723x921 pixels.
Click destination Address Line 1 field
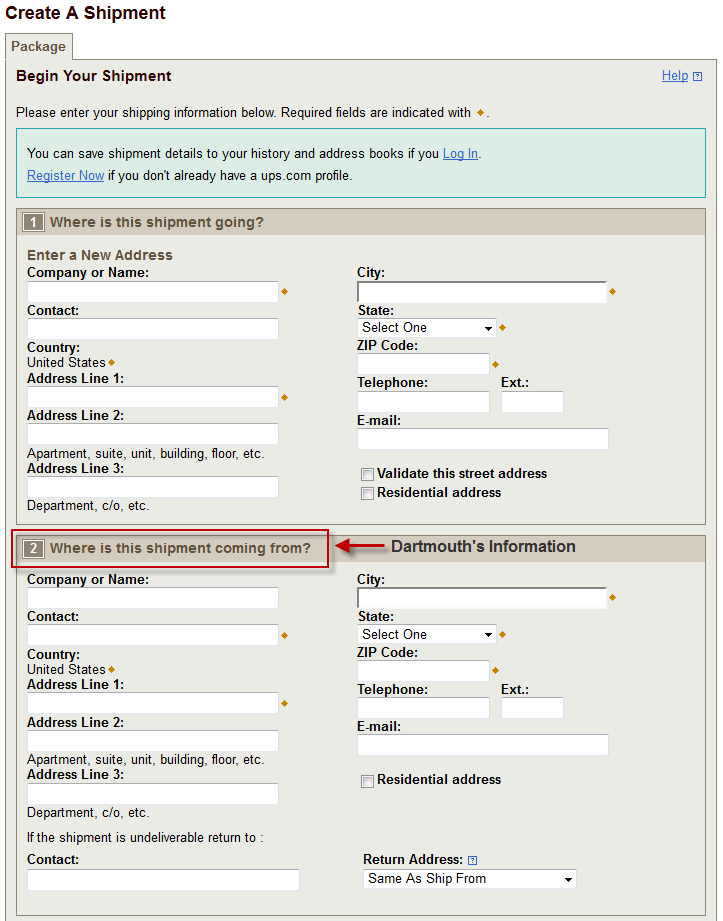(152, 397)
